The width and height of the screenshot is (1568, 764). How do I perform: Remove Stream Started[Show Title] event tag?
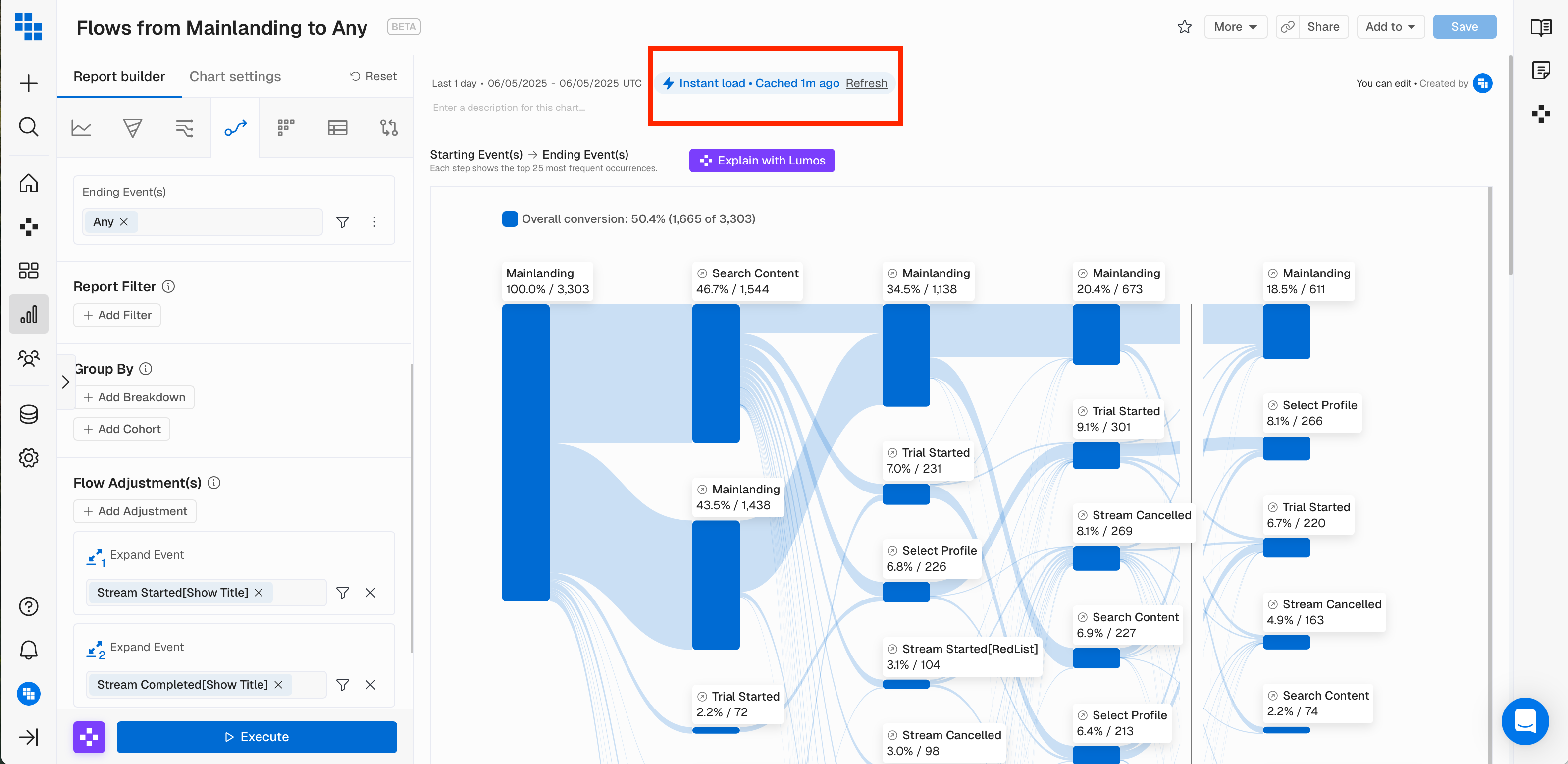(259, 593)
